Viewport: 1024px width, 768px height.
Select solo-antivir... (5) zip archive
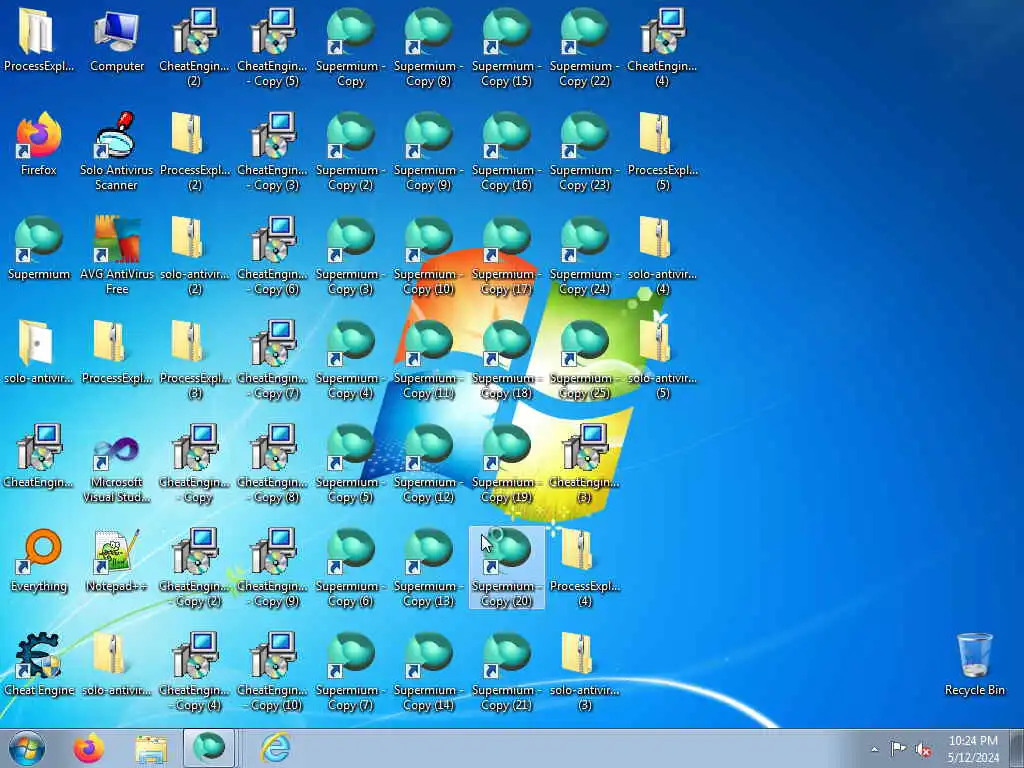coord(662,360)
